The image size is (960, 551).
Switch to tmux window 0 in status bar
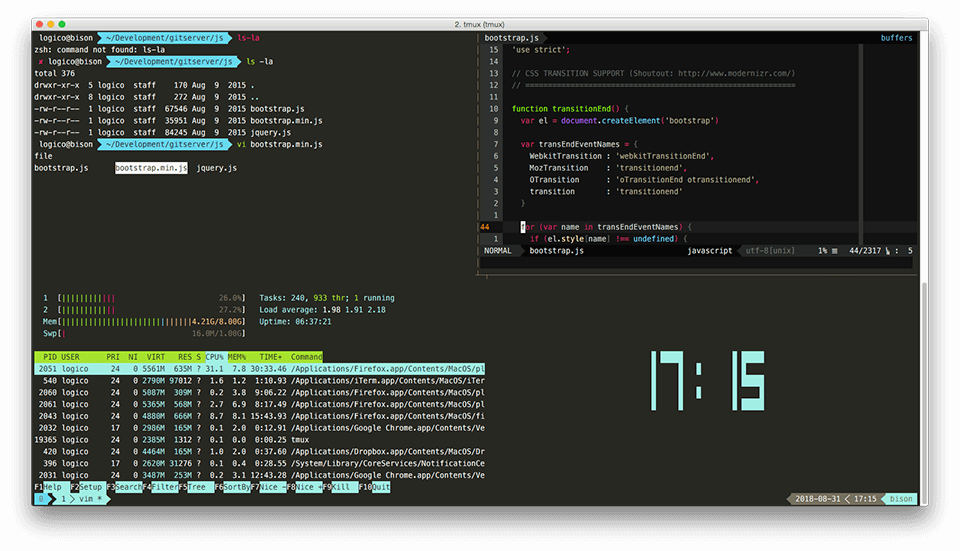click(41, 498)
